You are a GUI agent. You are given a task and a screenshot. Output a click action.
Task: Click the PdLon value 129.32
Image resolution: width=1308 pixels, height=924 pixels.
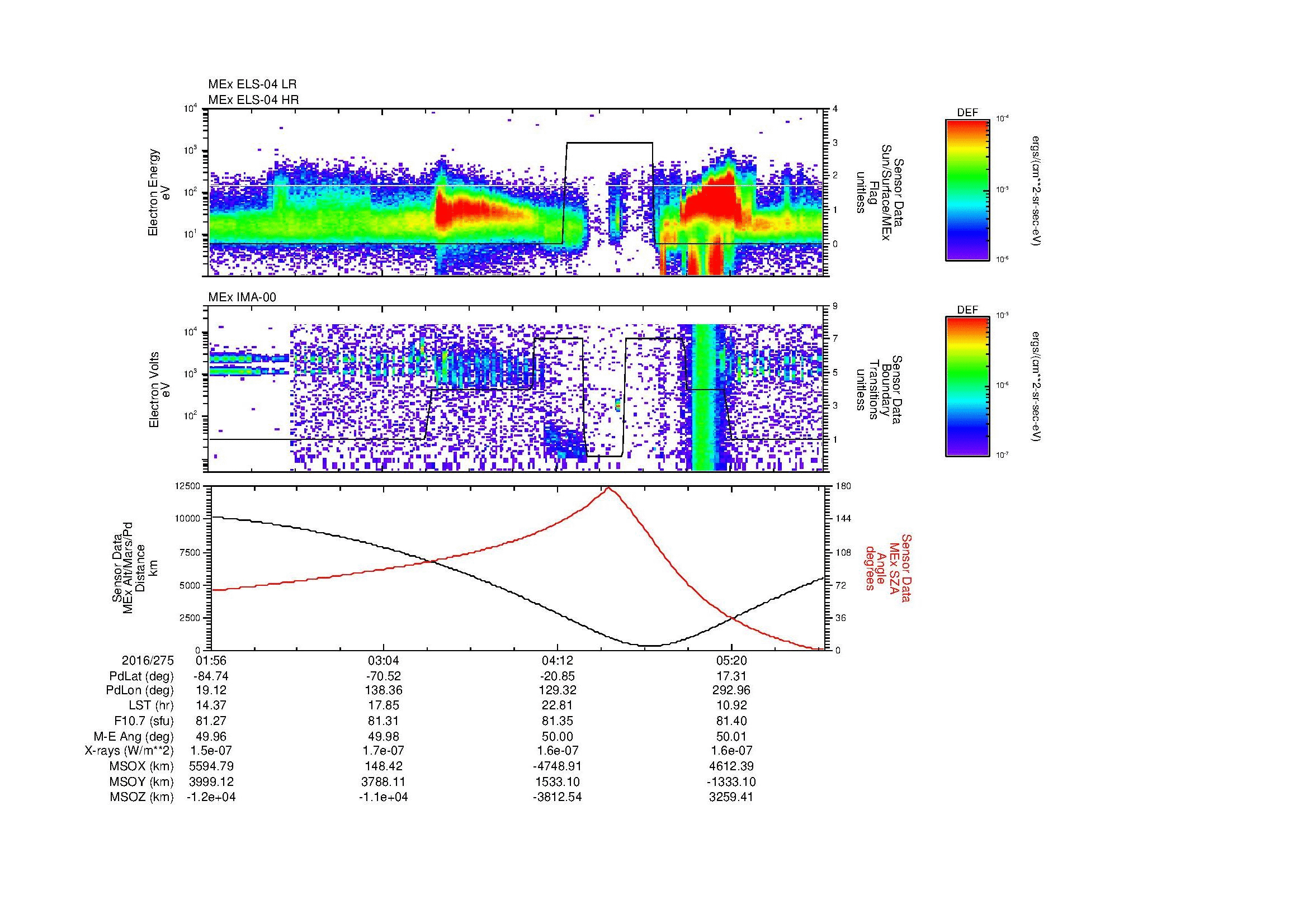(x=557, y=690)
